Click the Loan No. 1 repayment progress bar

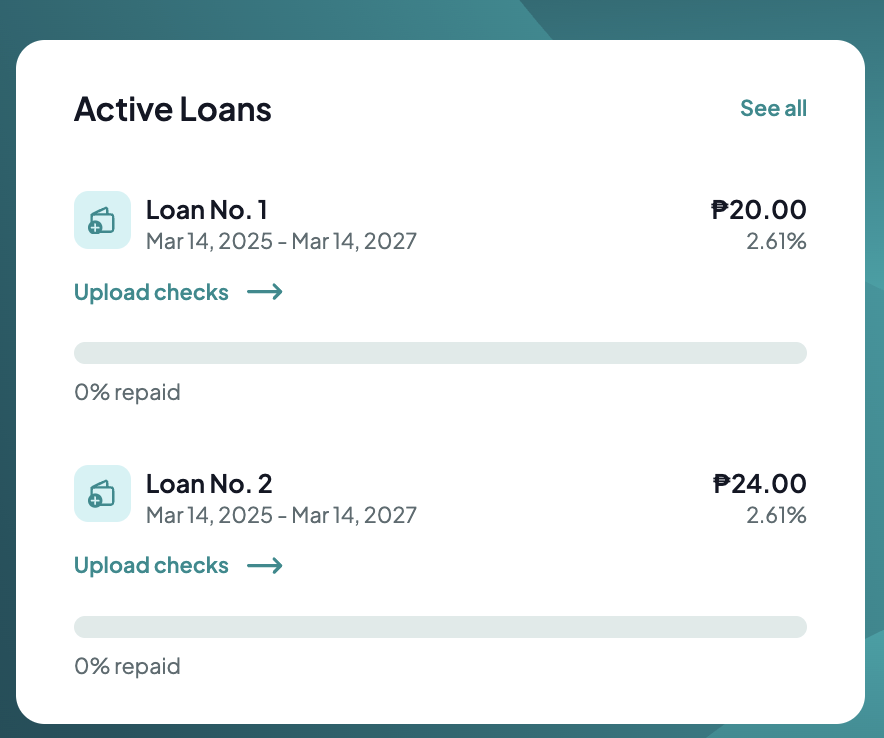(440, 352)
